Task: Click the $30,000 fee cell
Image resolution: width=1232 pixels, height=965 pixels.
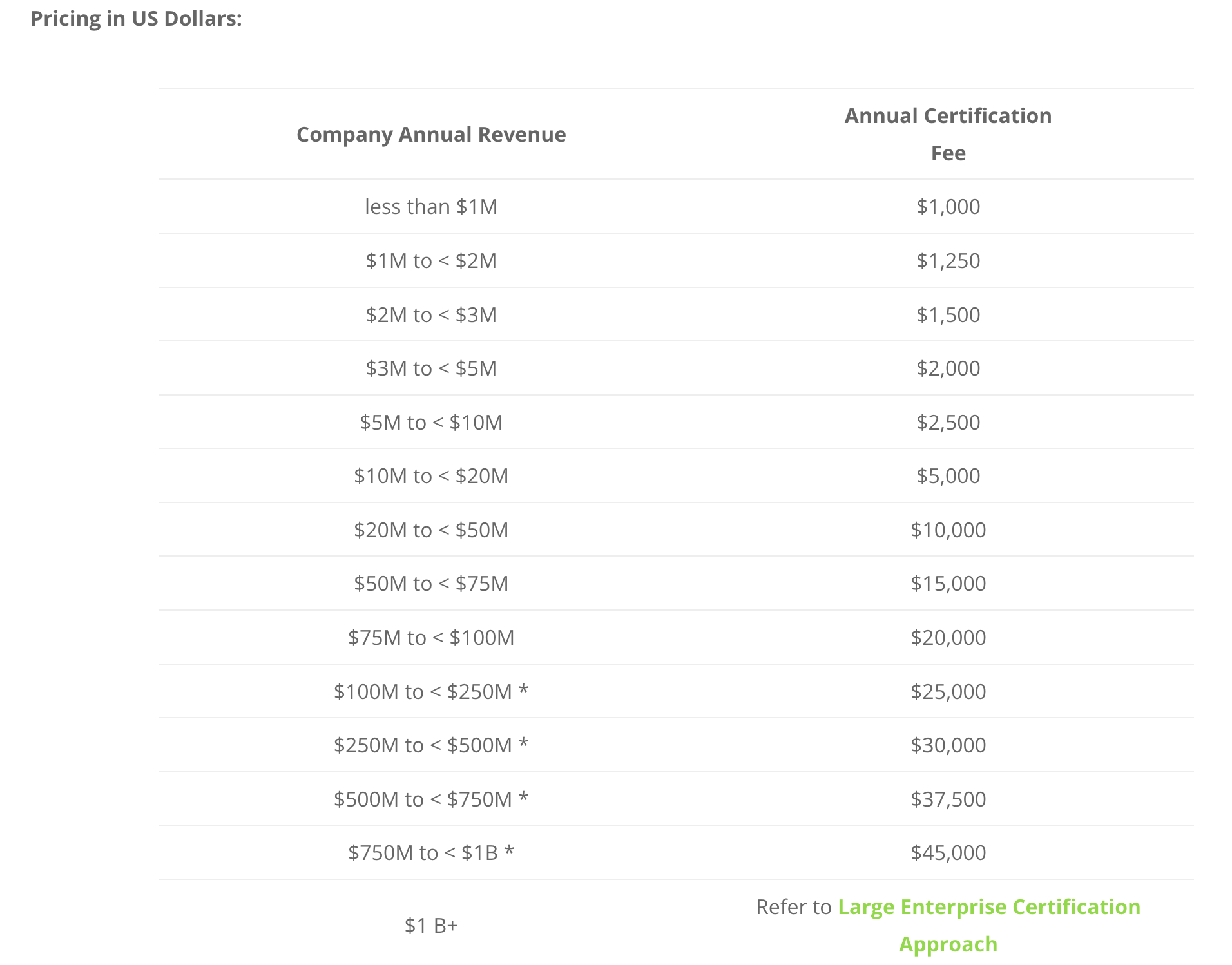Action: tap(948, 745)
